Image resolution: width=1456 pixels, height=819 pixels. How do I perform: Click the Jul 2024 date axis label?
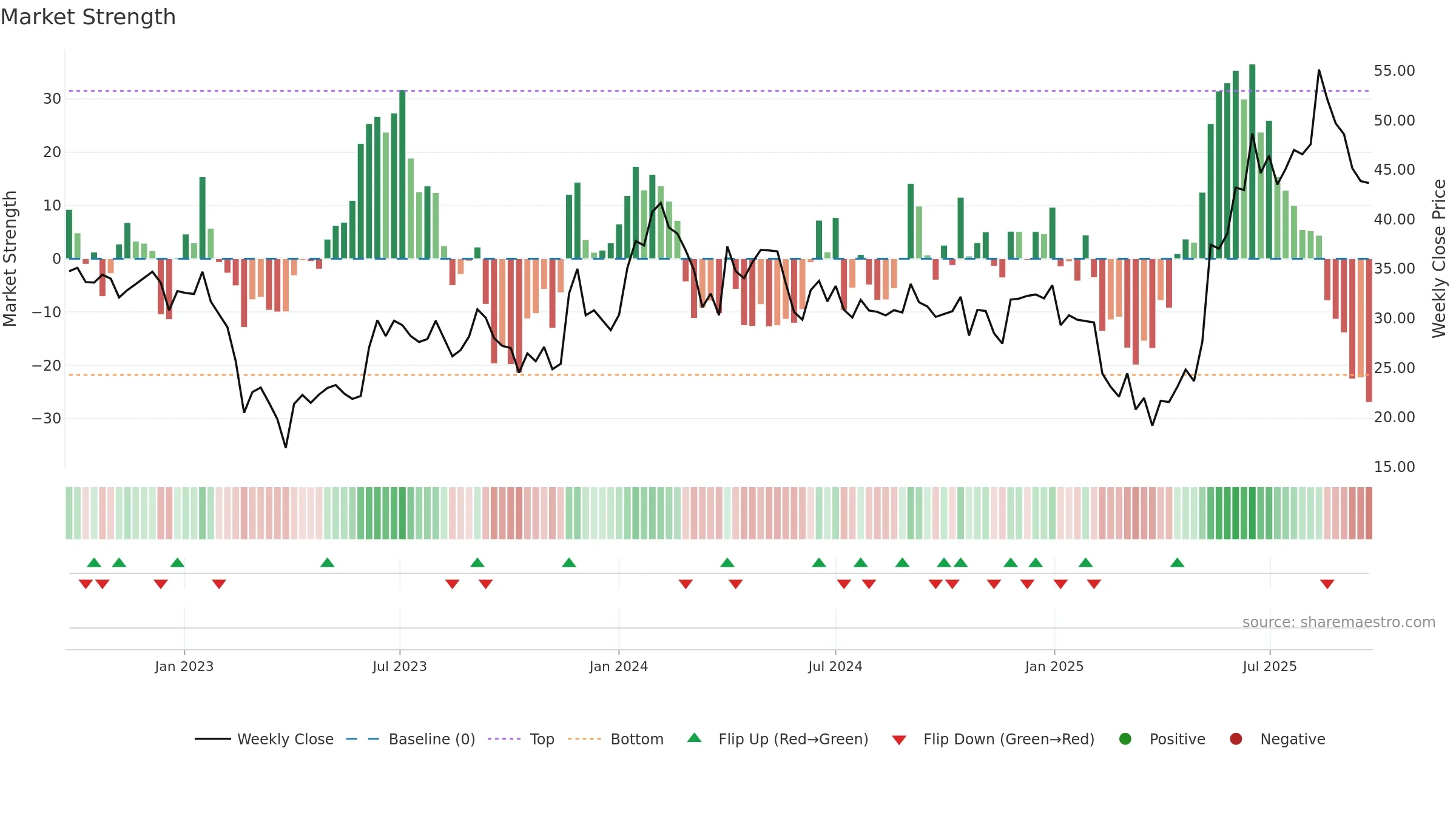[835, 666]
